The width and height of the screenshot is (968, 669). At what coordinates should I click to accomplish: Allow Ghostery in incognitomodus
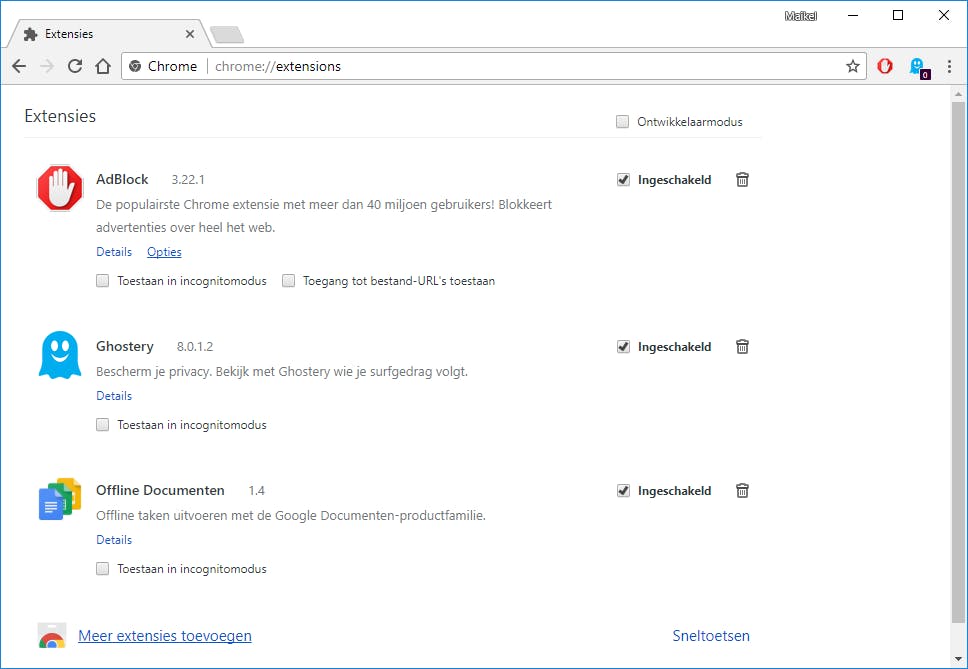(x=103, y=425)
